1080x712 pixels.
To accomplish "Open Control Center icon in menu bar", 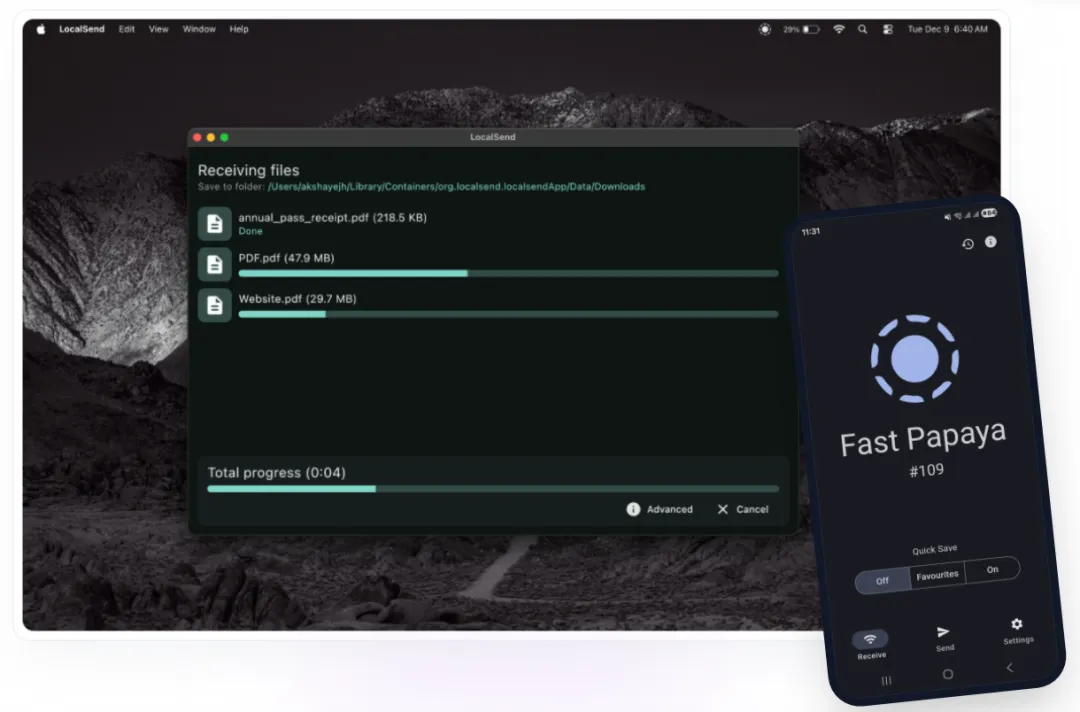I will 888,29.
